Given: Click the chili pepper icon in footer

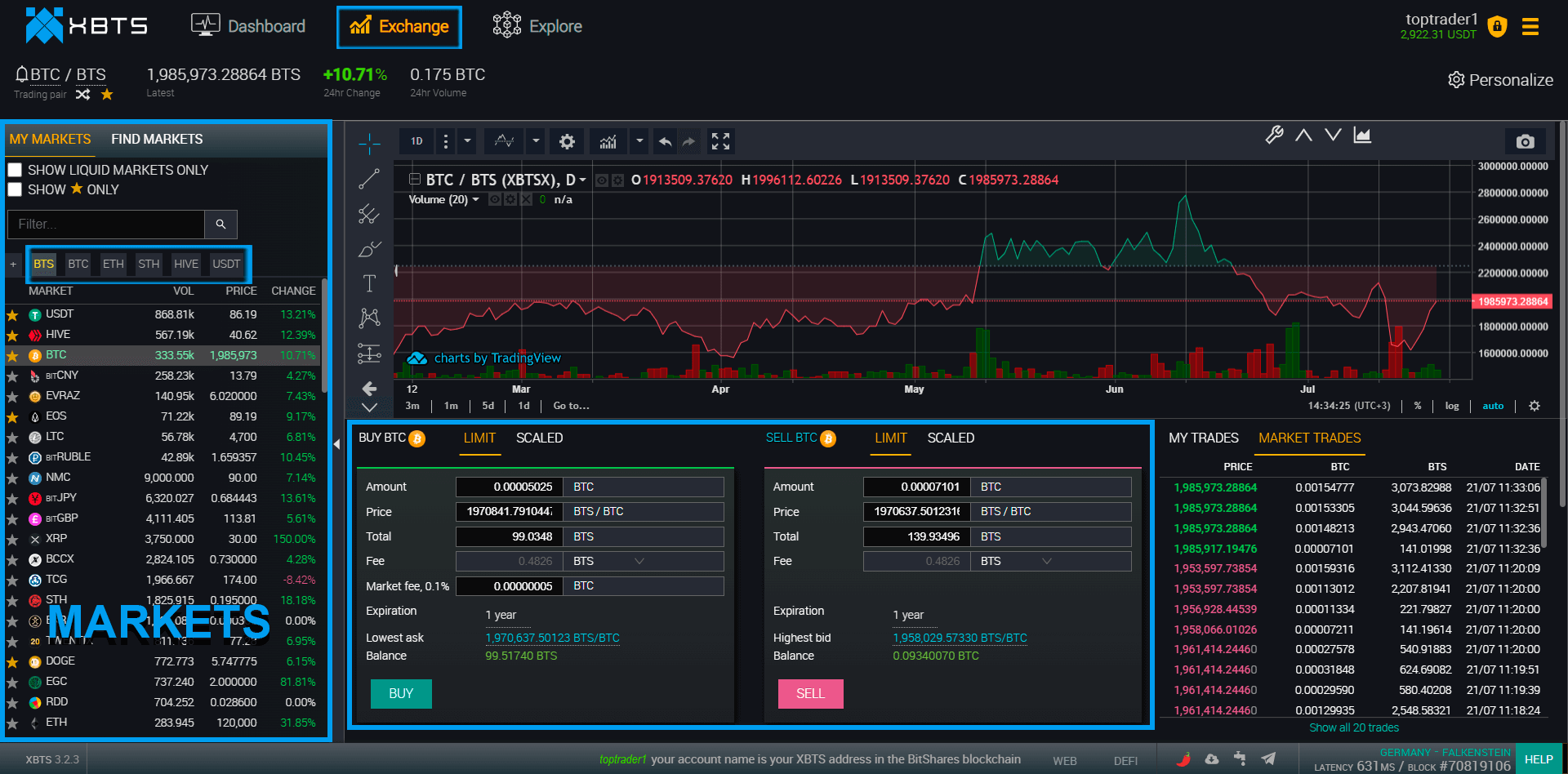Looking at the screenshot, I should (1183, 758).
